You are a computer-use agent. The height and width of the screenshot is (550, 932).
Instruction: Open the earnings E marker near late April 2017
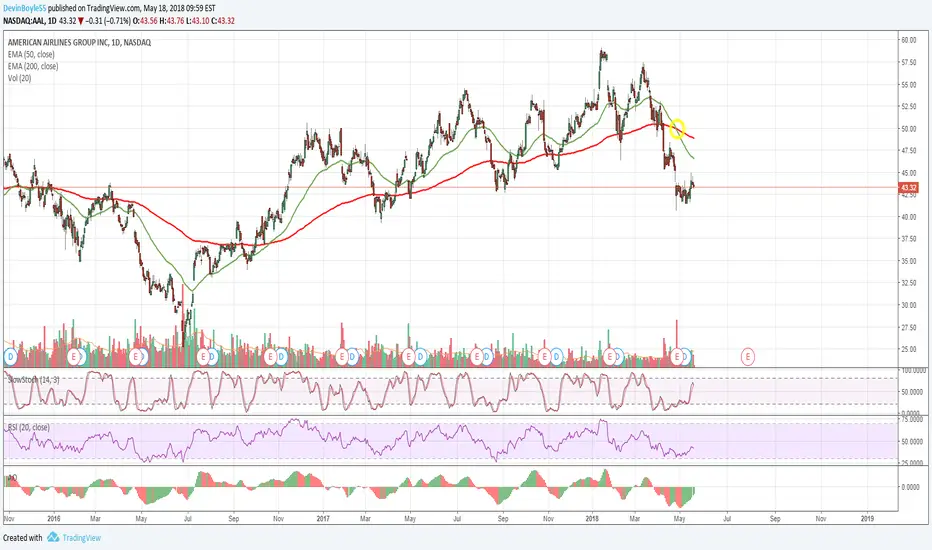[408, 357]
